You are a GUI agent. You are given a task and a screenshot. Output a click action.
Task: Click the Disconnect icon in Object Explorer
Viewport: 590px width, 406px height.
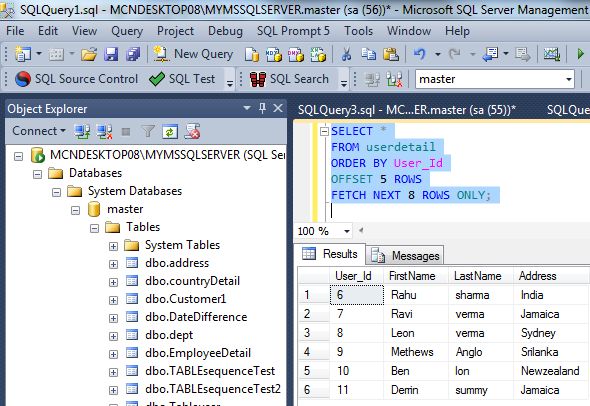(x=104, y=131)
